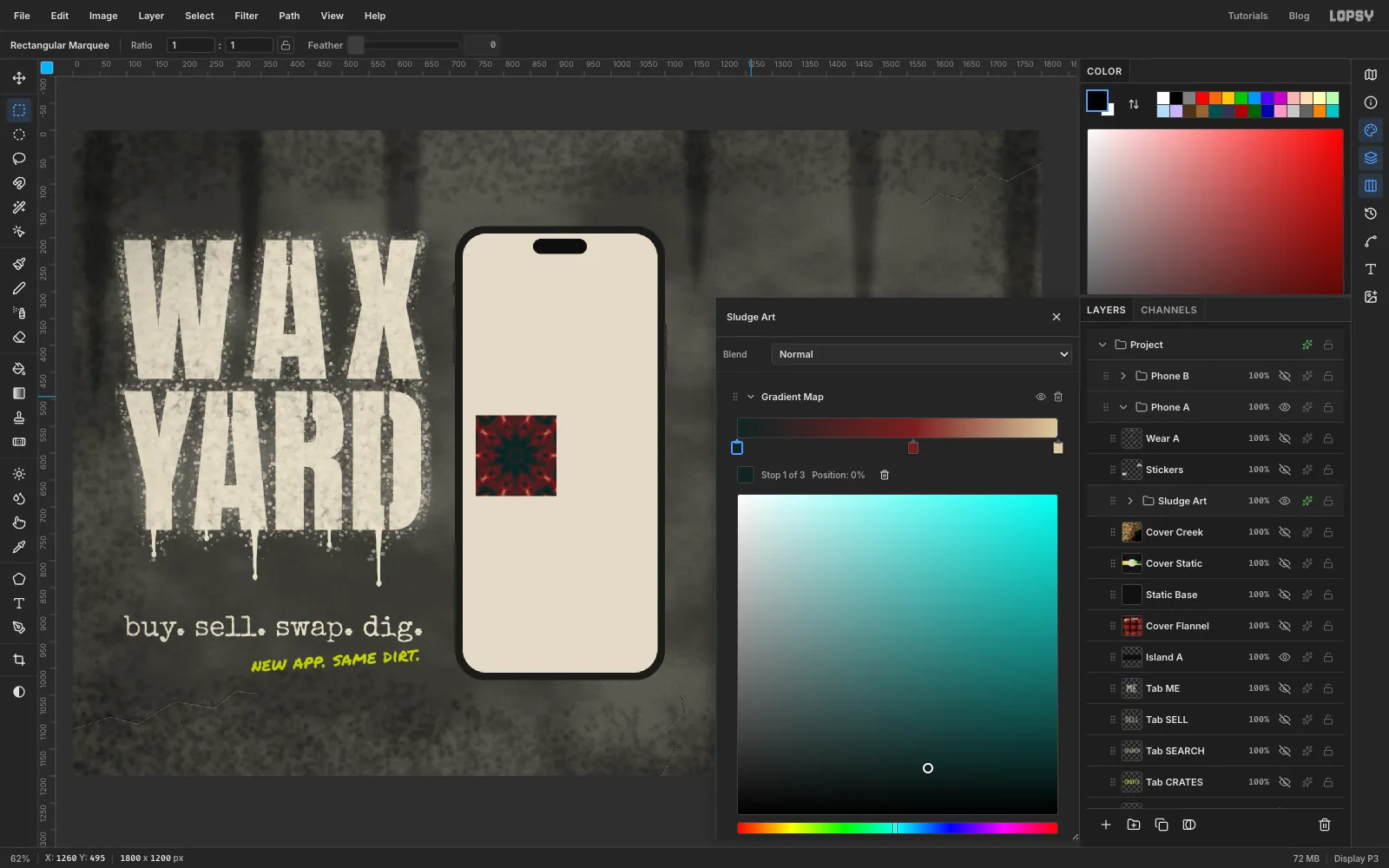Close the Sludge Art dialog
1389x868 pixels.
(x=1057, y=317)
